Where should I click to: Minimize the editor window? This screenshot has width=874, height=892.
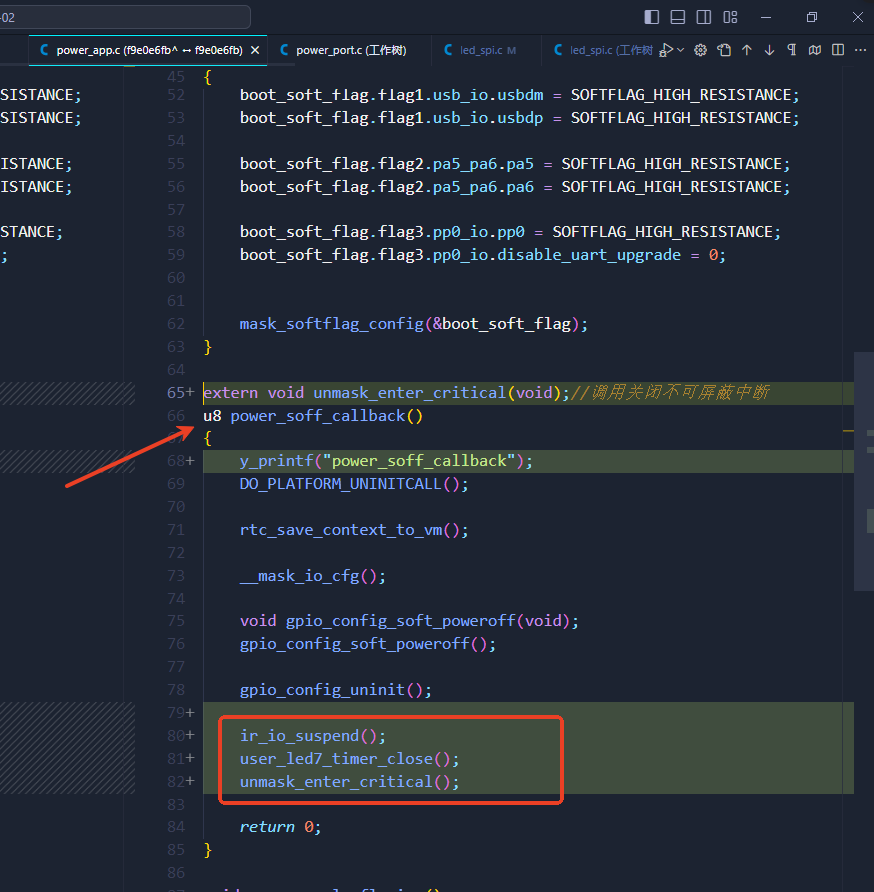(766, 17)
